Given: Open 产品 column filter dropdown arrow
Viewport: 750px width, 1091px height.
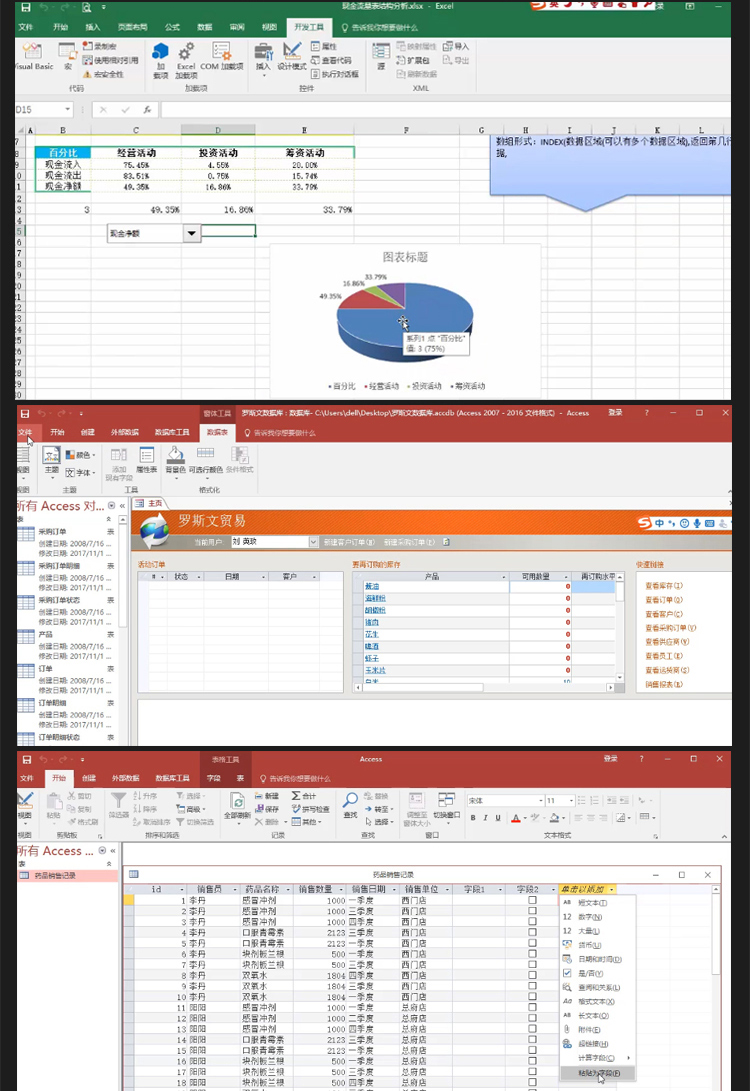Looking at the screenshot, I should (x=504, y=577).
